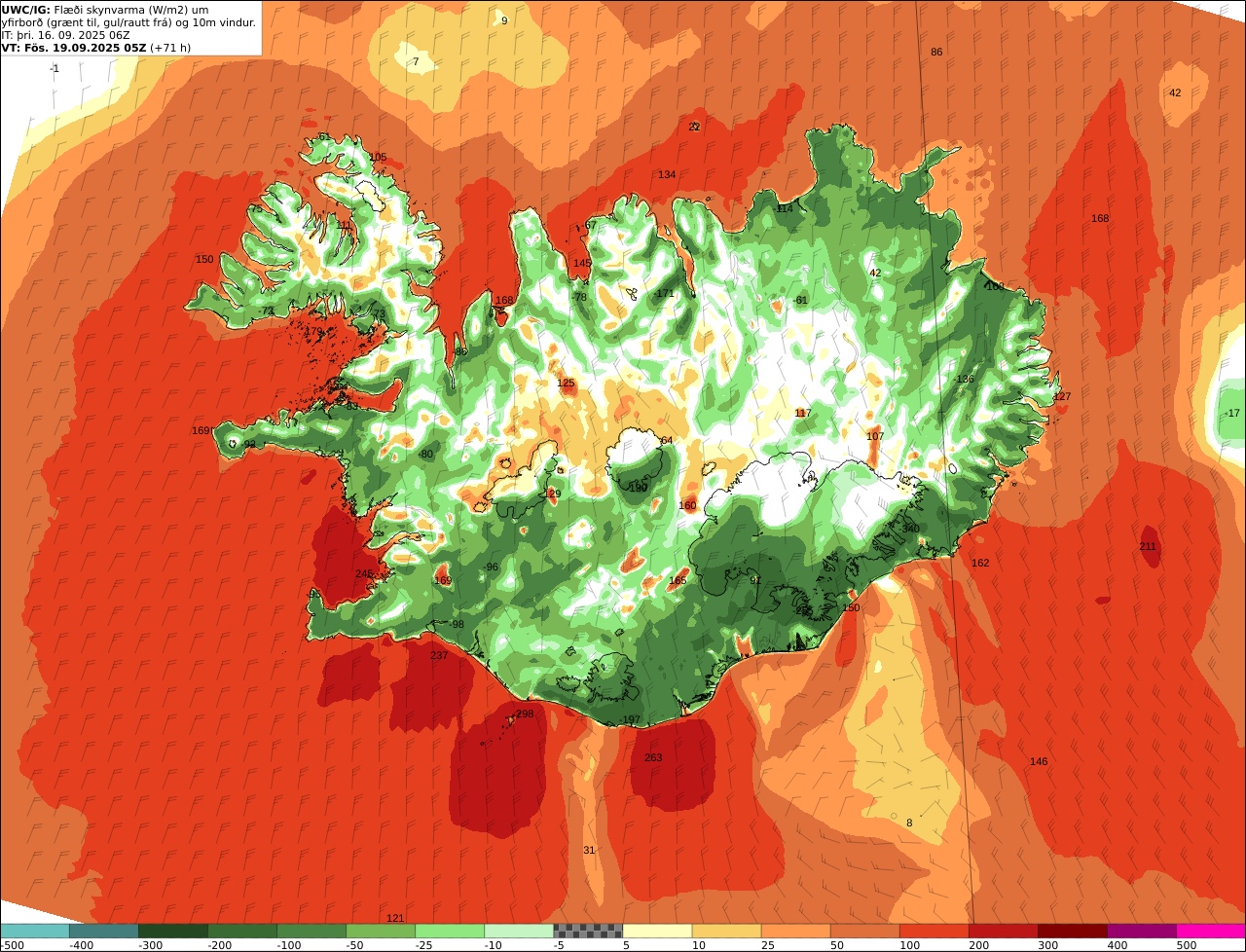Click the dark red swatch between 200 and 300

point(1004,931)
